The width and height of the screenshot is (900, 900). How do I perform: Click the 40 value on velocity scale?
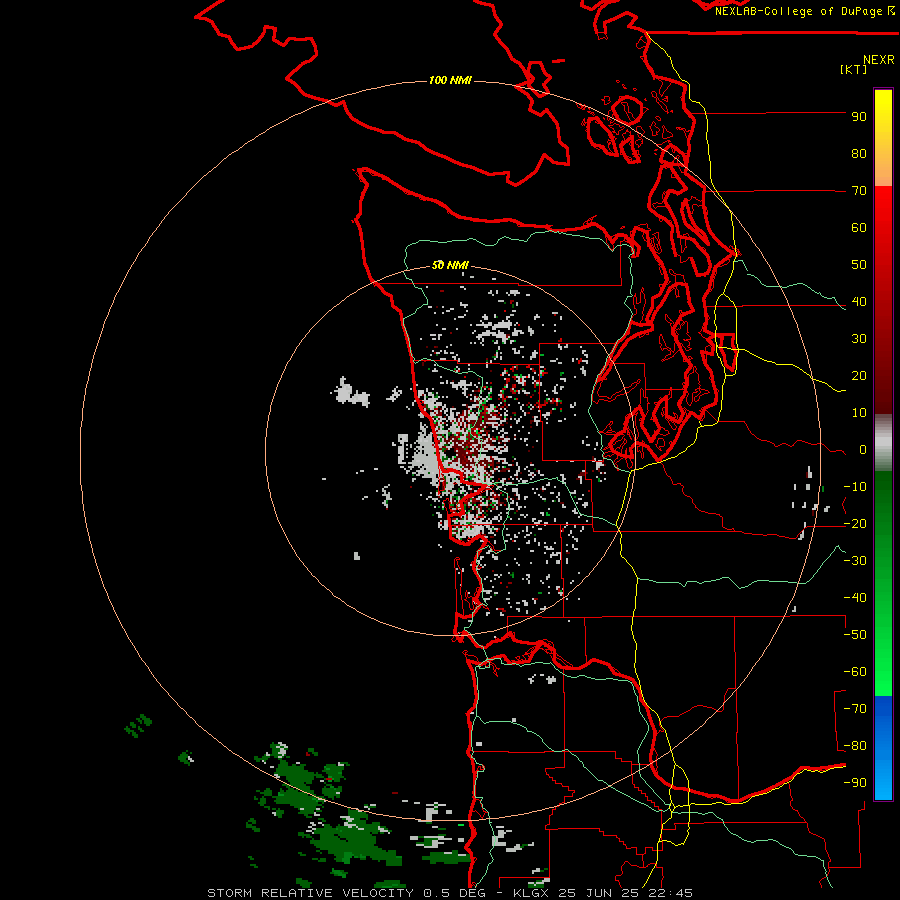(859, 302)
